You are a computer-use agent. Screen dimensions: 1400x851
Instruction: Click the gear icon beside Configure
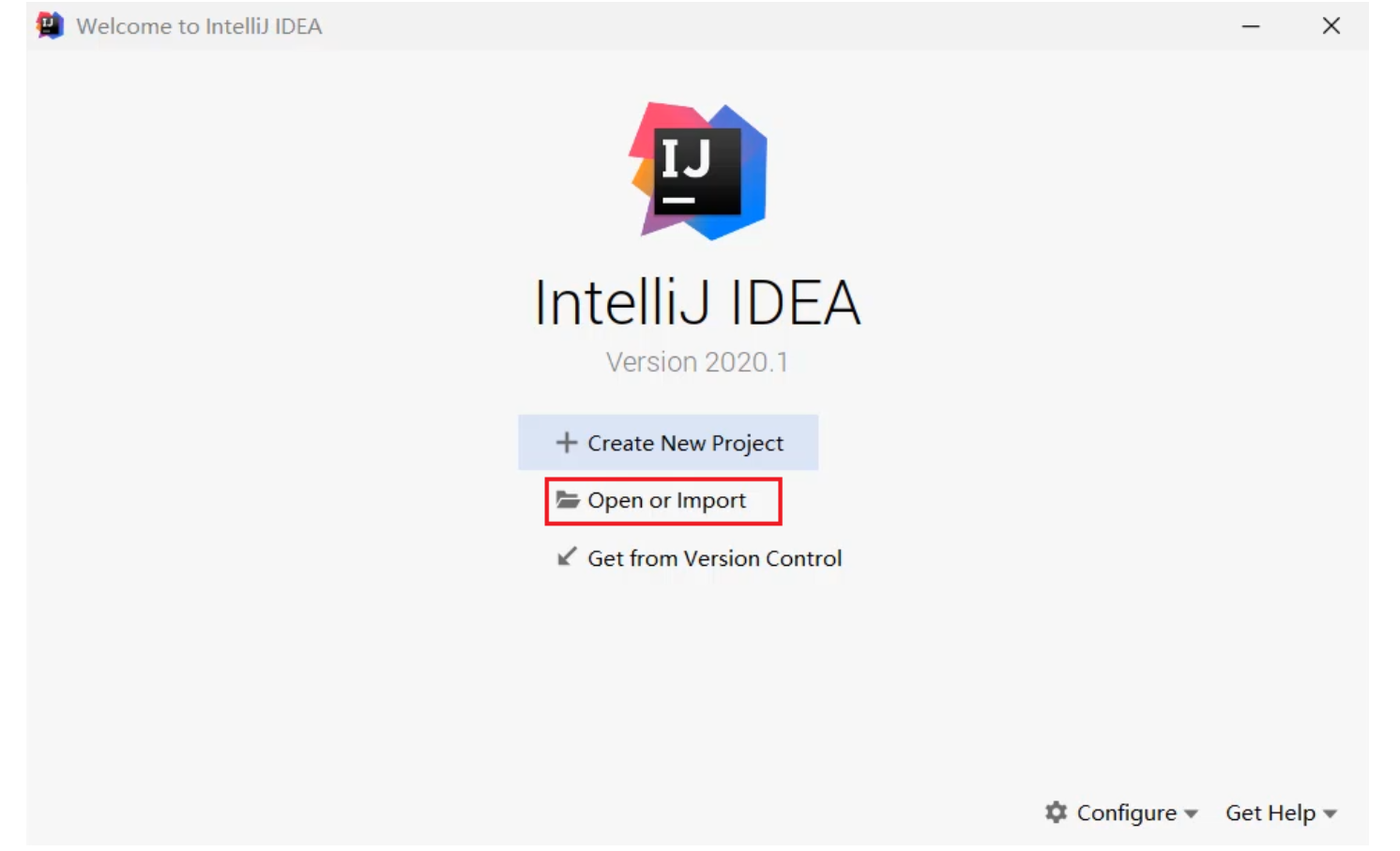point(1057,813)
